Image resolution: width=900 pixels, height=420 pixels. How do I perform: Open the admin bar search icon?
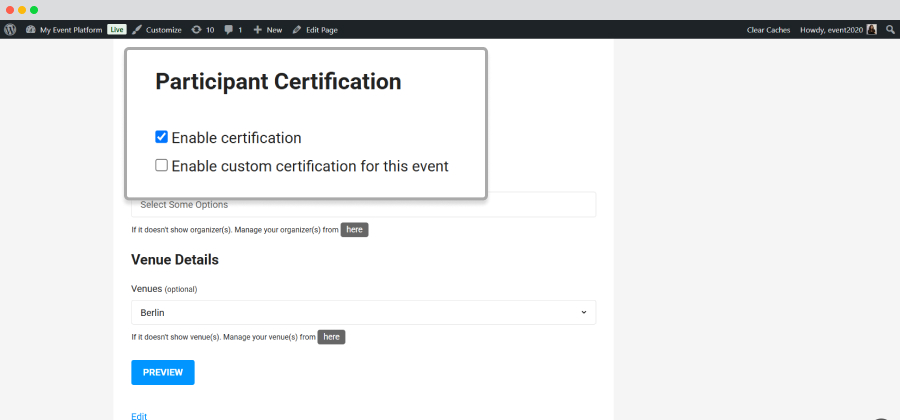coord(890,30)
